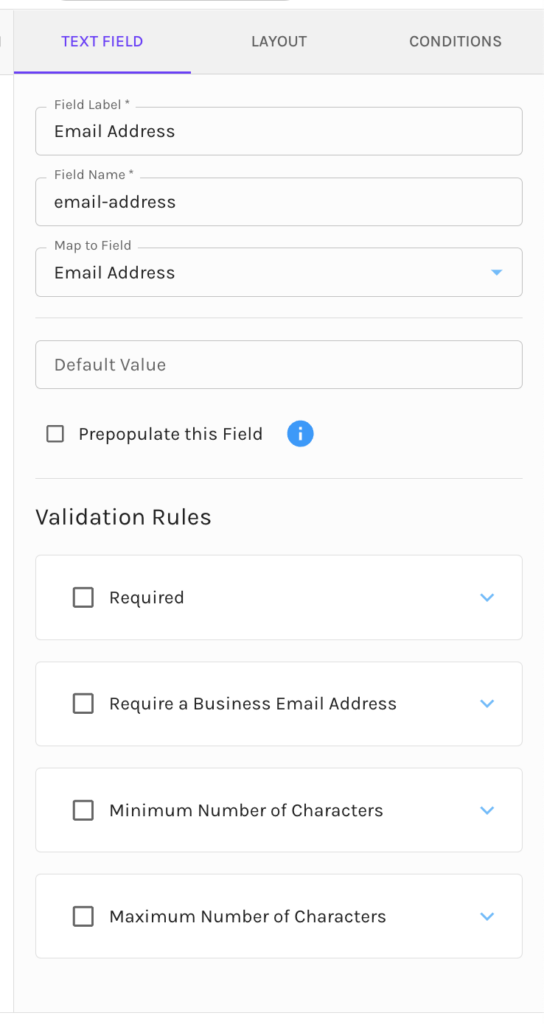Viewport: 544px width, 1024px height.
Task: Click the Require a Business Email Address label
Action: click(253, 704)
